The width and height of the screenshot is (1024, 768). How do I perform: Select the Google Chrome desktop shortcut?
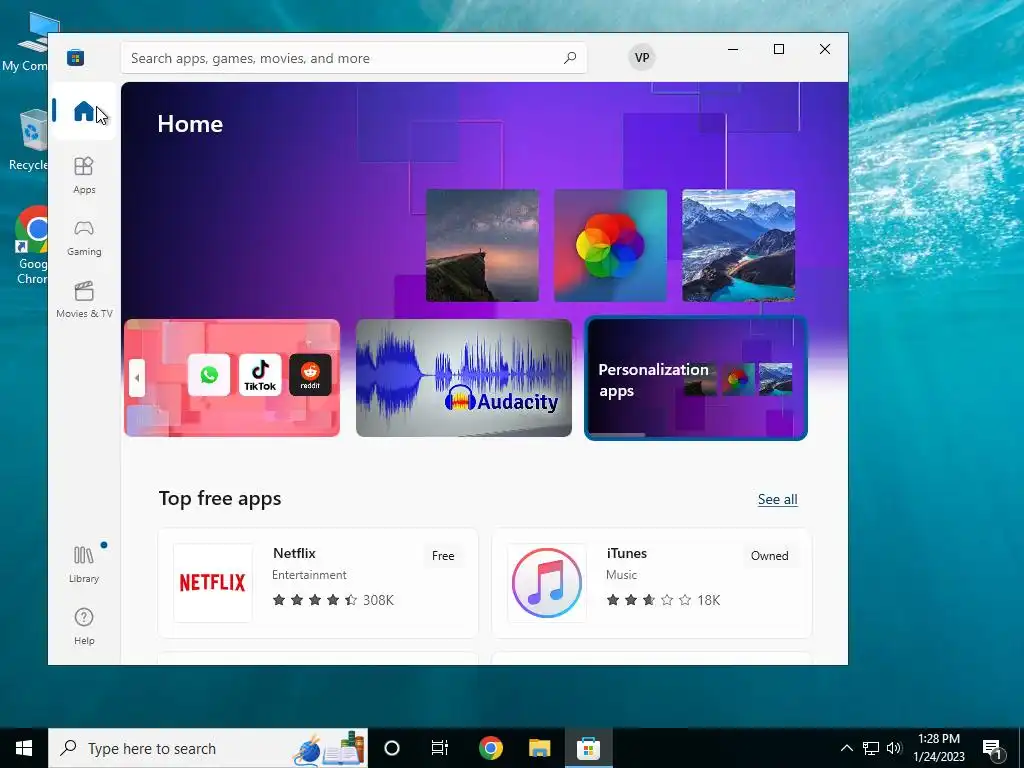pos(31,246)
